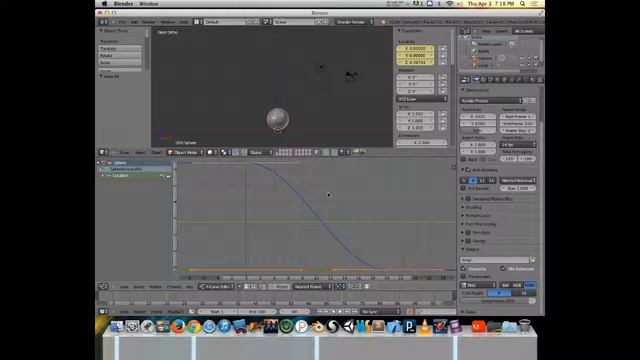Toggle the Anti-Aliasing checkbox

click(x=468, y=170)
